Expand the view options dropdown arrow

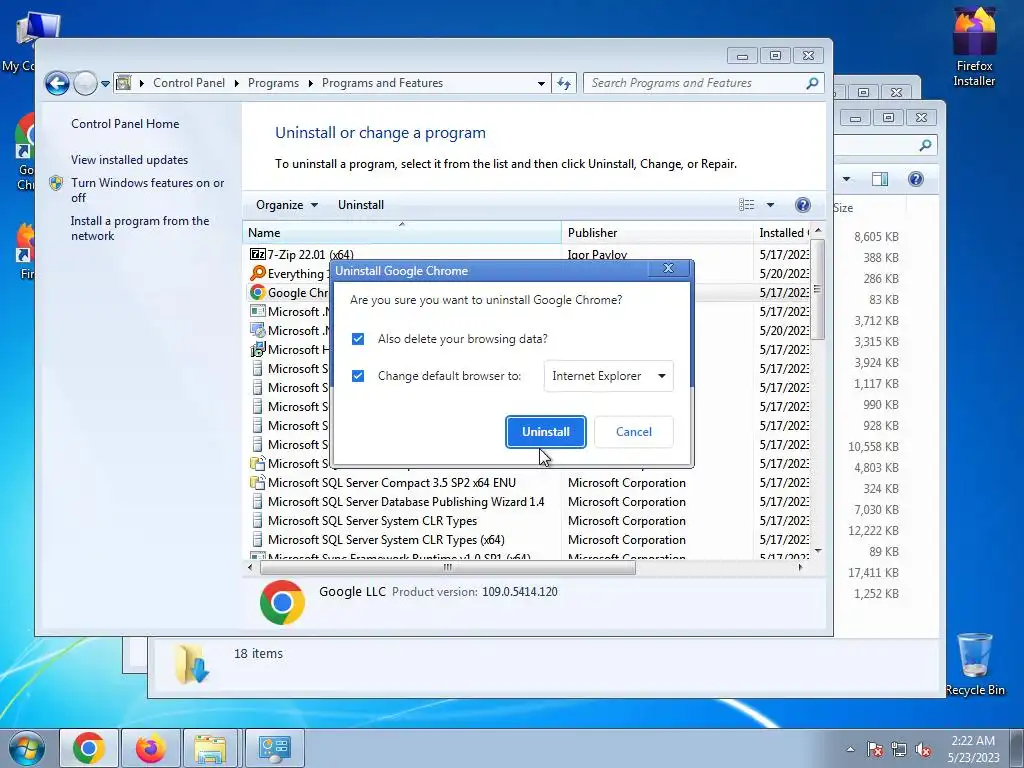771,205
